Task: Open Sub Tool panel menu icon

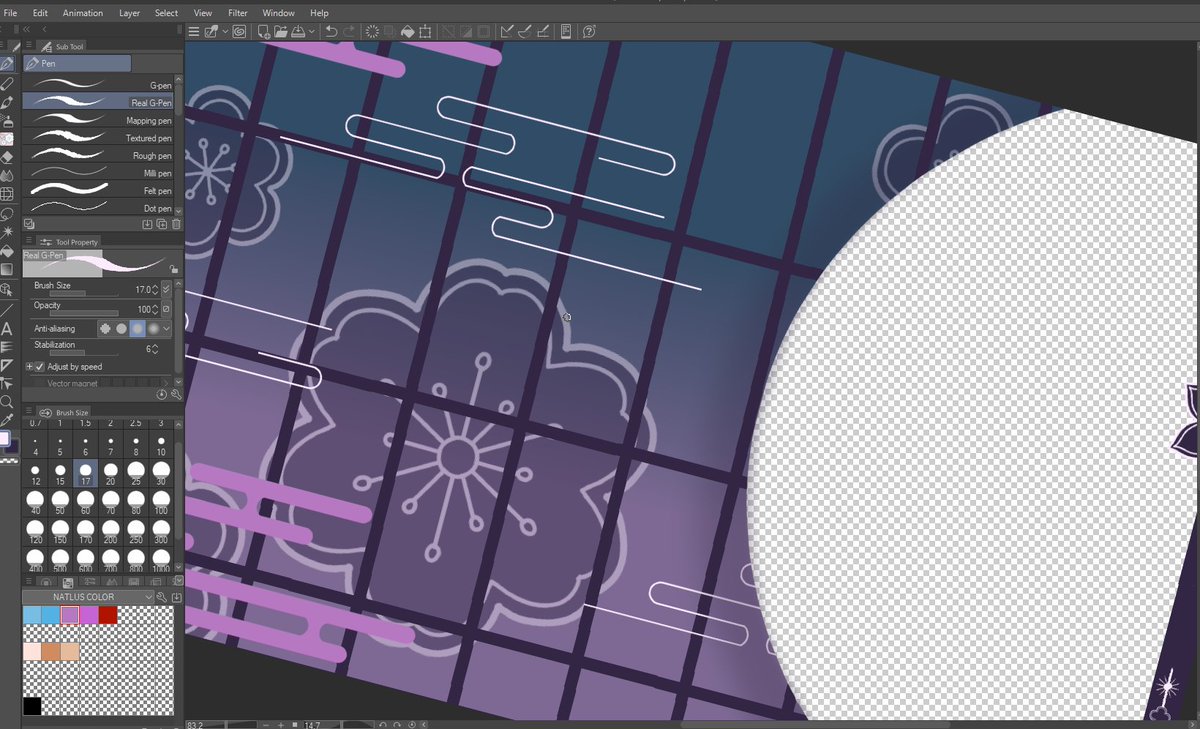Action: [29, 46]
